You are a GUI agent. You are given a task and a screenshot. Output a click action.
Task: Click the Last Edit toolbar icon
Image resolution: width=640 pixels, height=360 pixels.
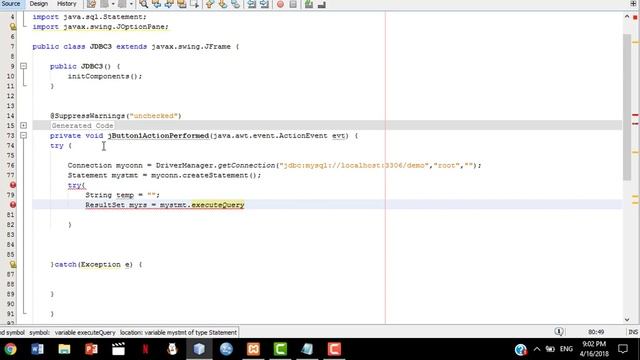point(91,4)
